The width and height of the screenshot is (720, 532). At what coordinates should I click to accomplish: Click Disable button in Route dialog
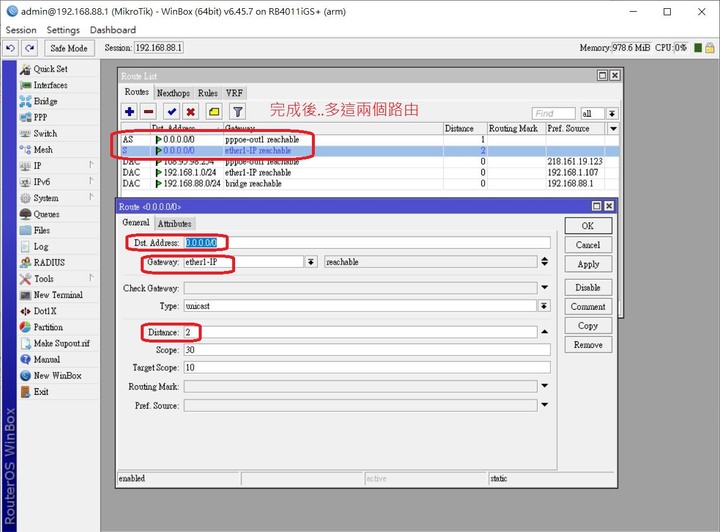click(588, 288)
